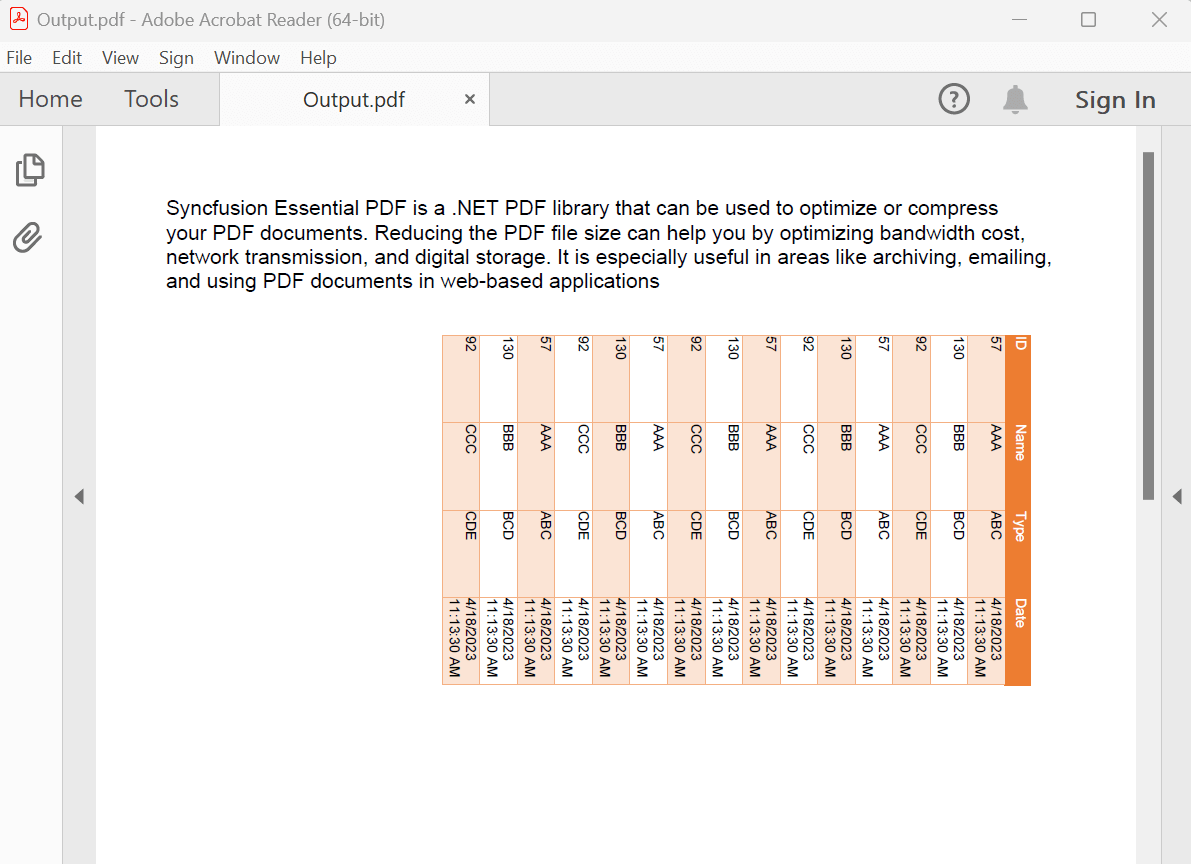Open the page thumbnails panel
Image resolution: width=1191 pixels, height=864 pixels.
click(30, 170)
